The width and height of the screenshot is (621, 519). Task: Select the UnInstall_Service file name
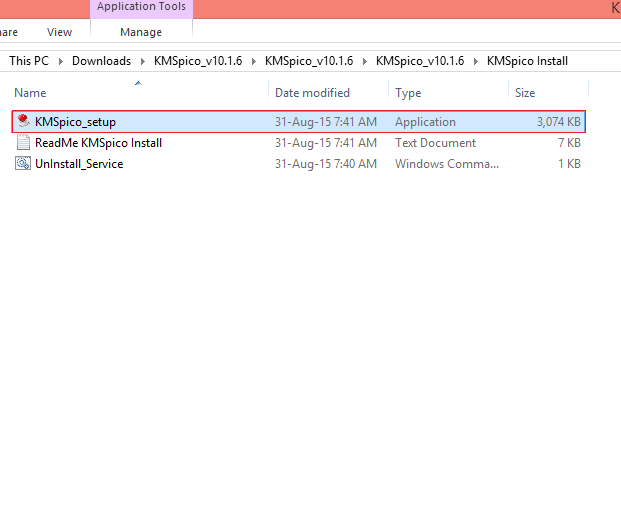[79, 164]
